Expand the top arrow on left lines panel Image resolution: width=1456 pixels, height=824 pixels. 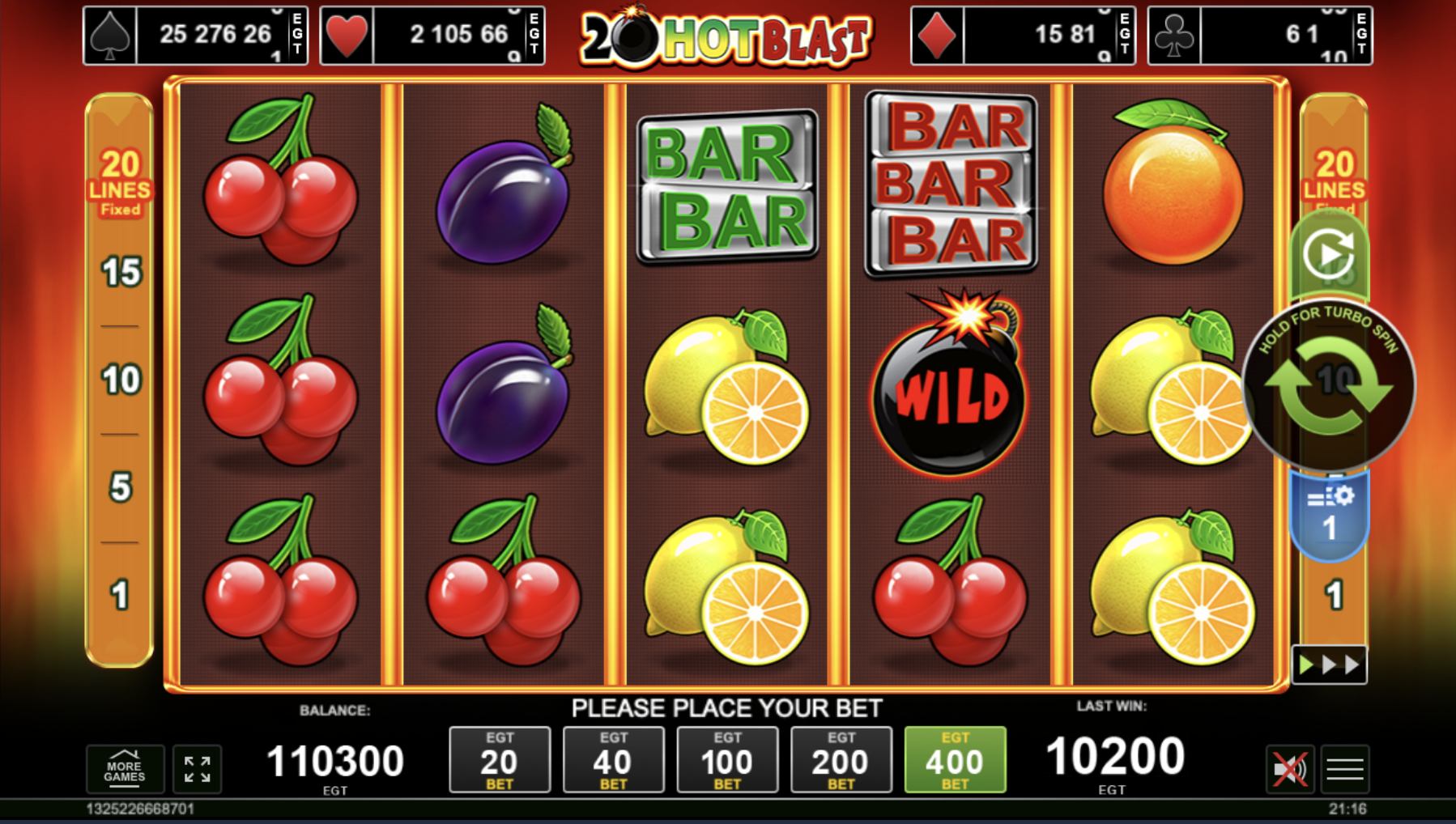click(x=119, y=113)
